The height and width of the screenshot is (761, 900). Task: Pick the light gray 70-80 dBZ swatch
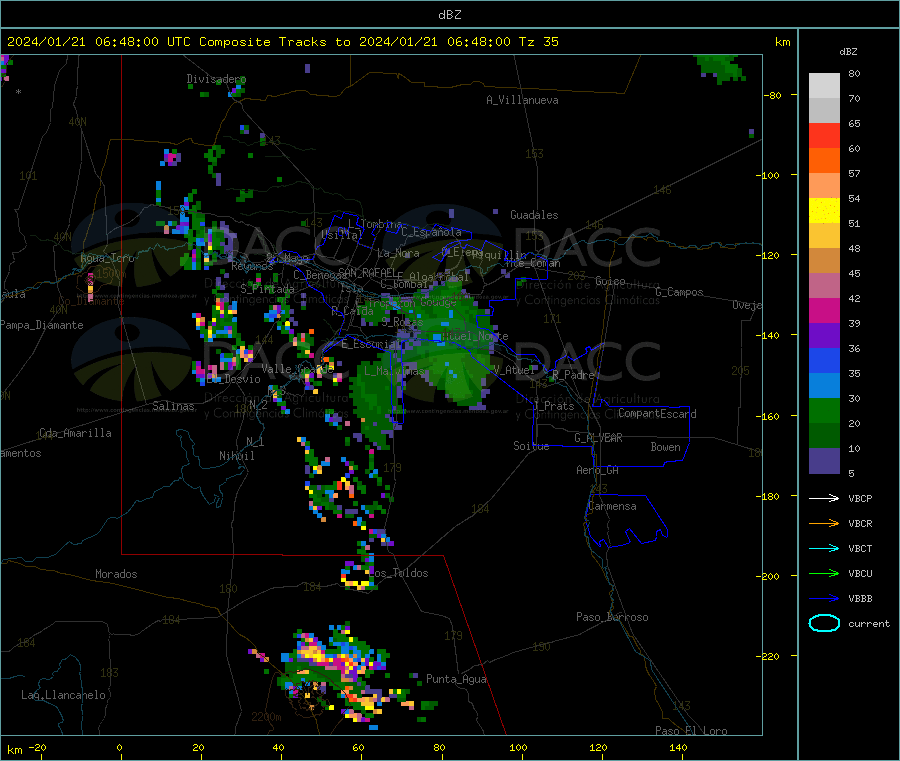824,86
